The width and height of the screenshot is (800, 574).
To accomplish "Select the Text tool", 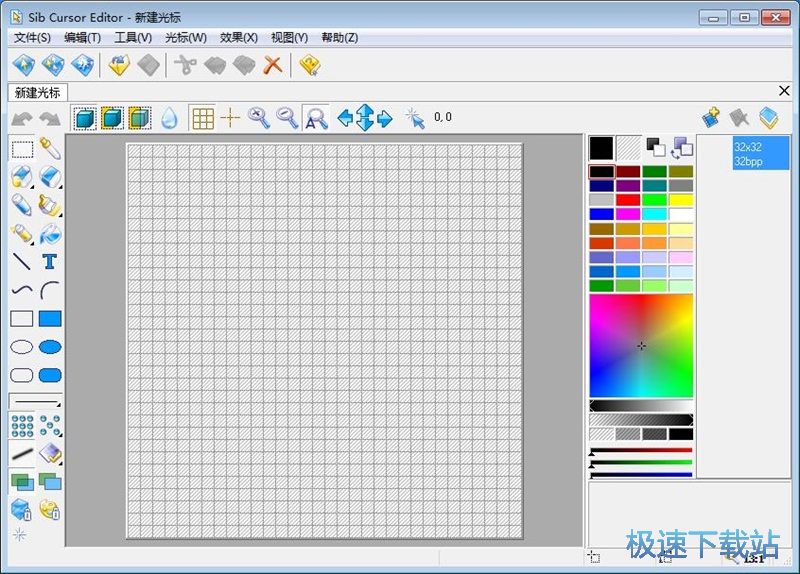I will [x=50, y=262].
